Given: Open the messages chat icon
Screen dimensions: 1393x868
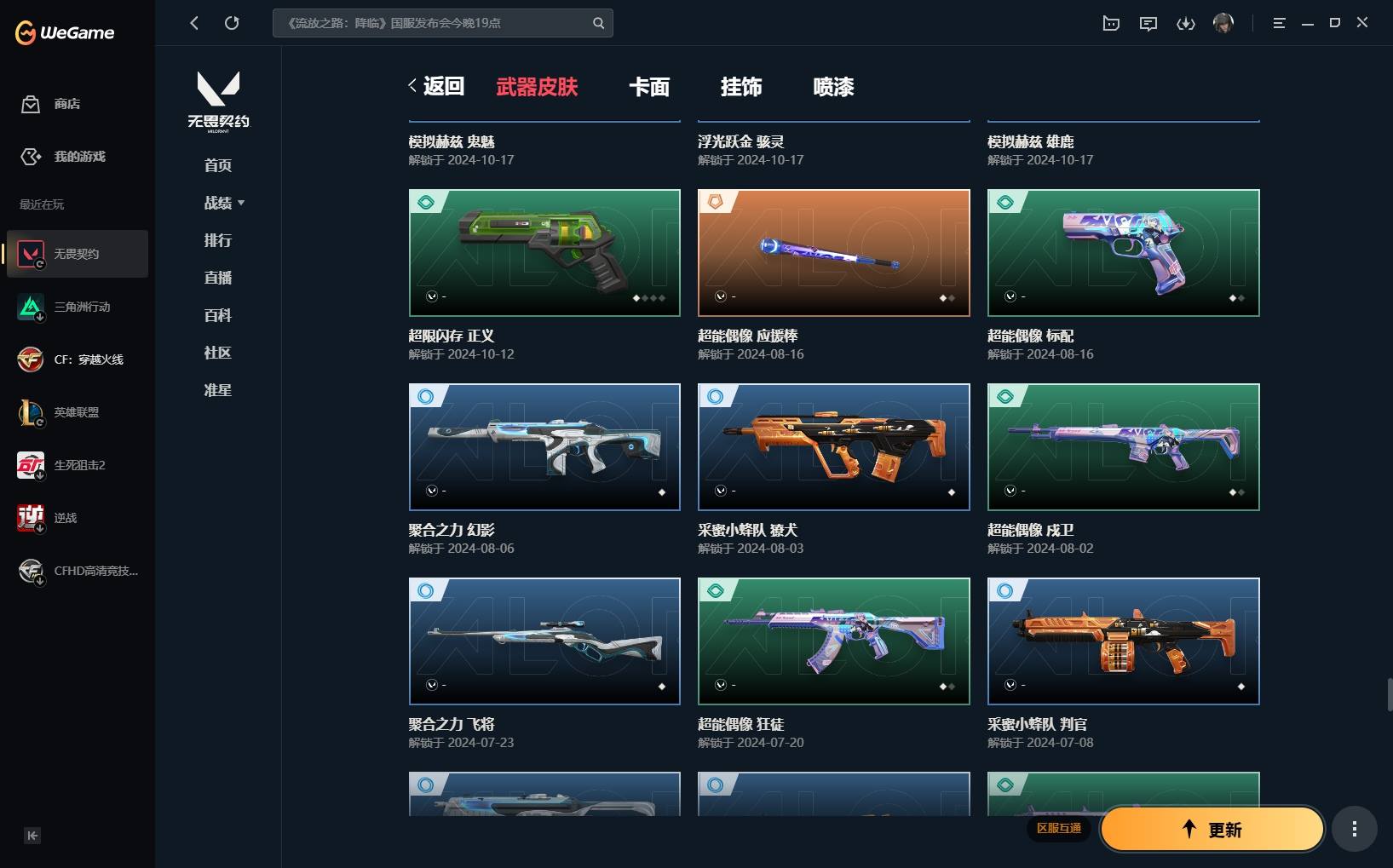Looking at the screenshot, I should 1148,23.
